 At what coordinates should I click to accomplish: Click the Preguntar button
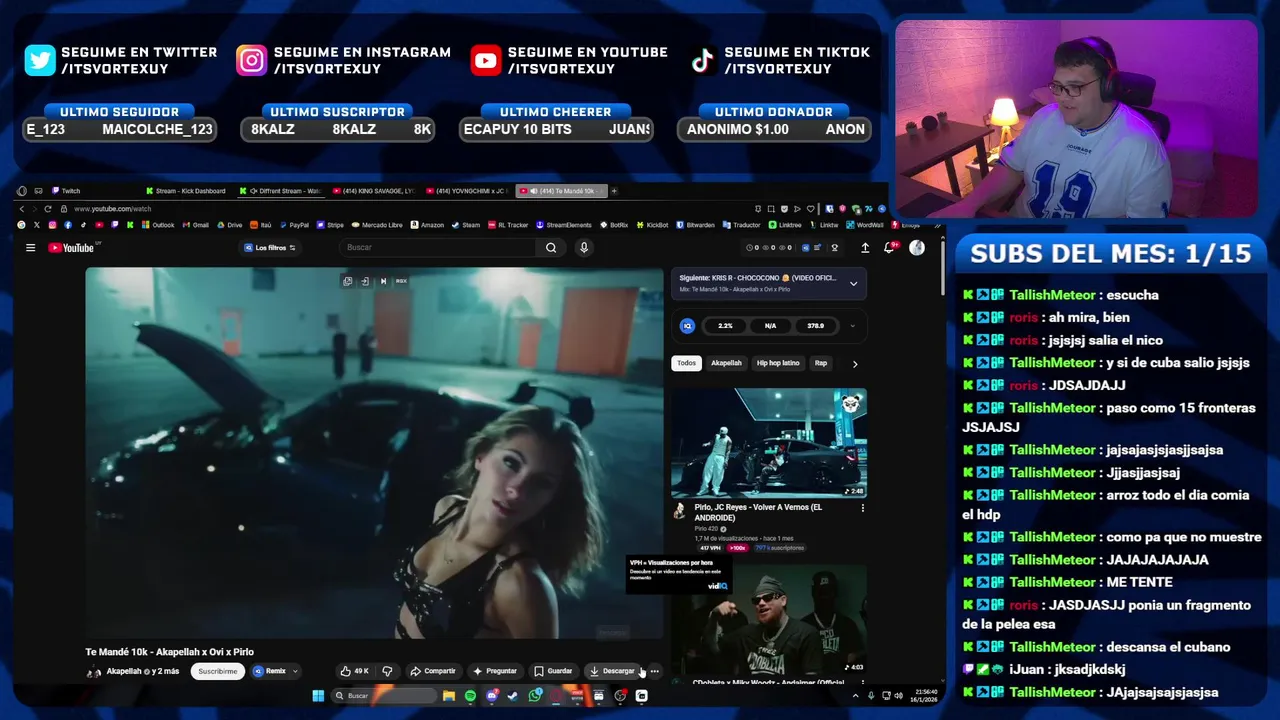tap(495, 671)
